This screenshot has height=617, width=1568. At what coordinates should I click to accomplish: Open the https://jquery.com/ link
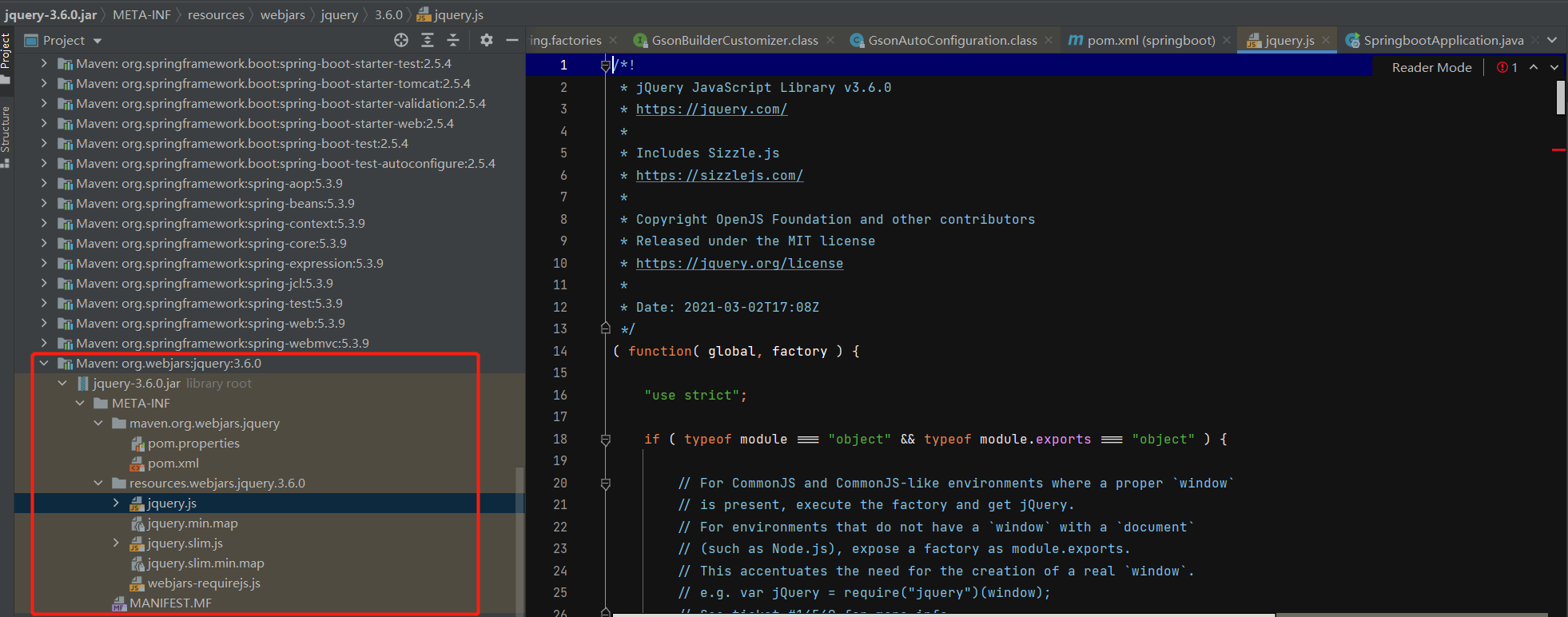click(711, 109)
